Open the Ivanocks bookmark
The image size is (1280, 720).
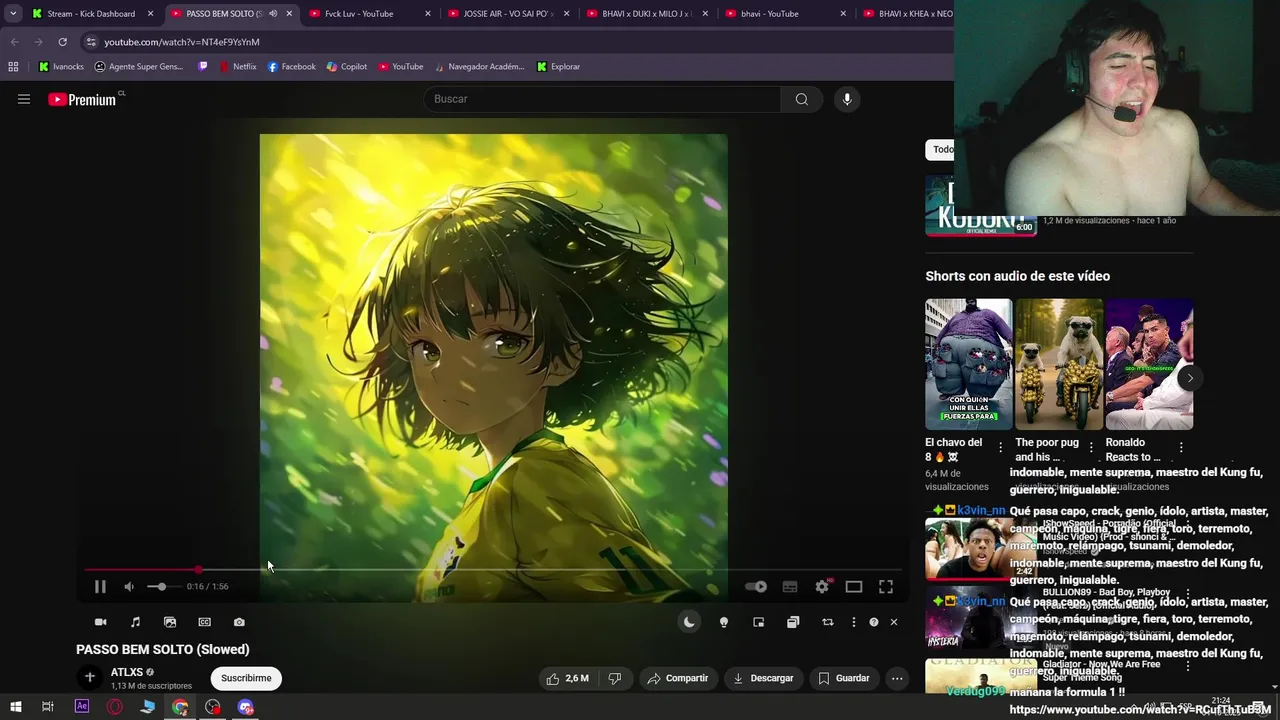click(x=61, y=66)
